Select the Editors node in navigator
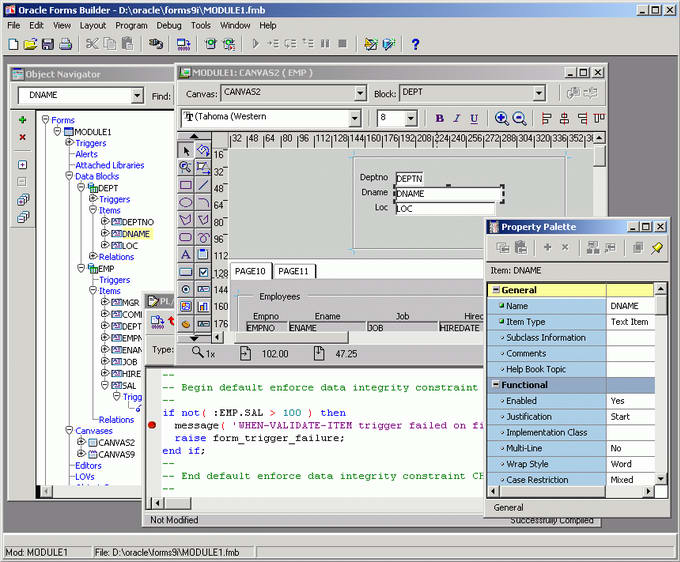The image size is (680, 562). pyautogui.click(x=88, y=465)
